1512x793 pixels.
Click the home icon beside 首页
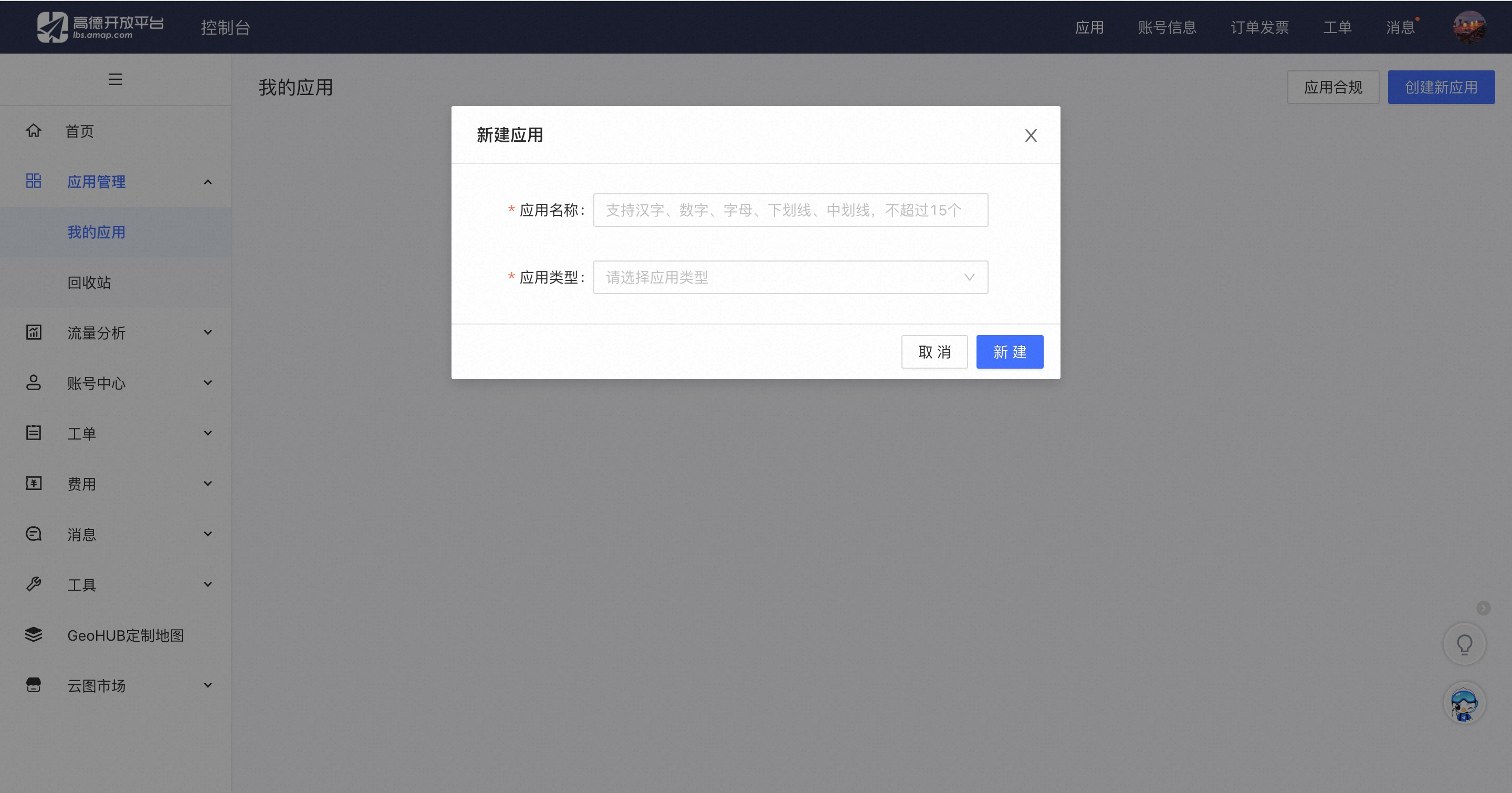coord(34,130)
